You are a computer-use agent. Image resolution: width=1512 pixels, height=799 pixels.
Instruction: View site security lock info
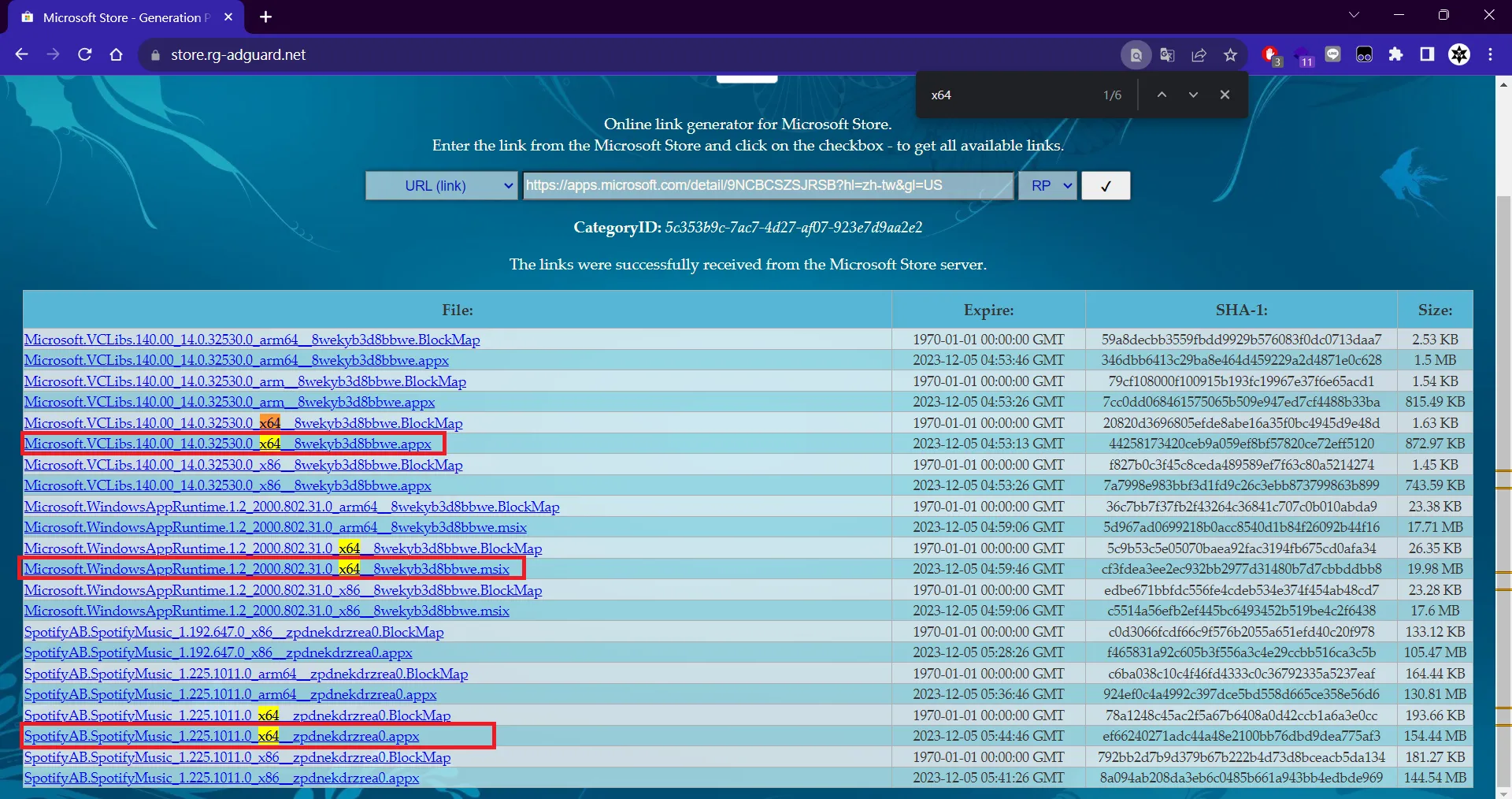(x=155, y=55)
